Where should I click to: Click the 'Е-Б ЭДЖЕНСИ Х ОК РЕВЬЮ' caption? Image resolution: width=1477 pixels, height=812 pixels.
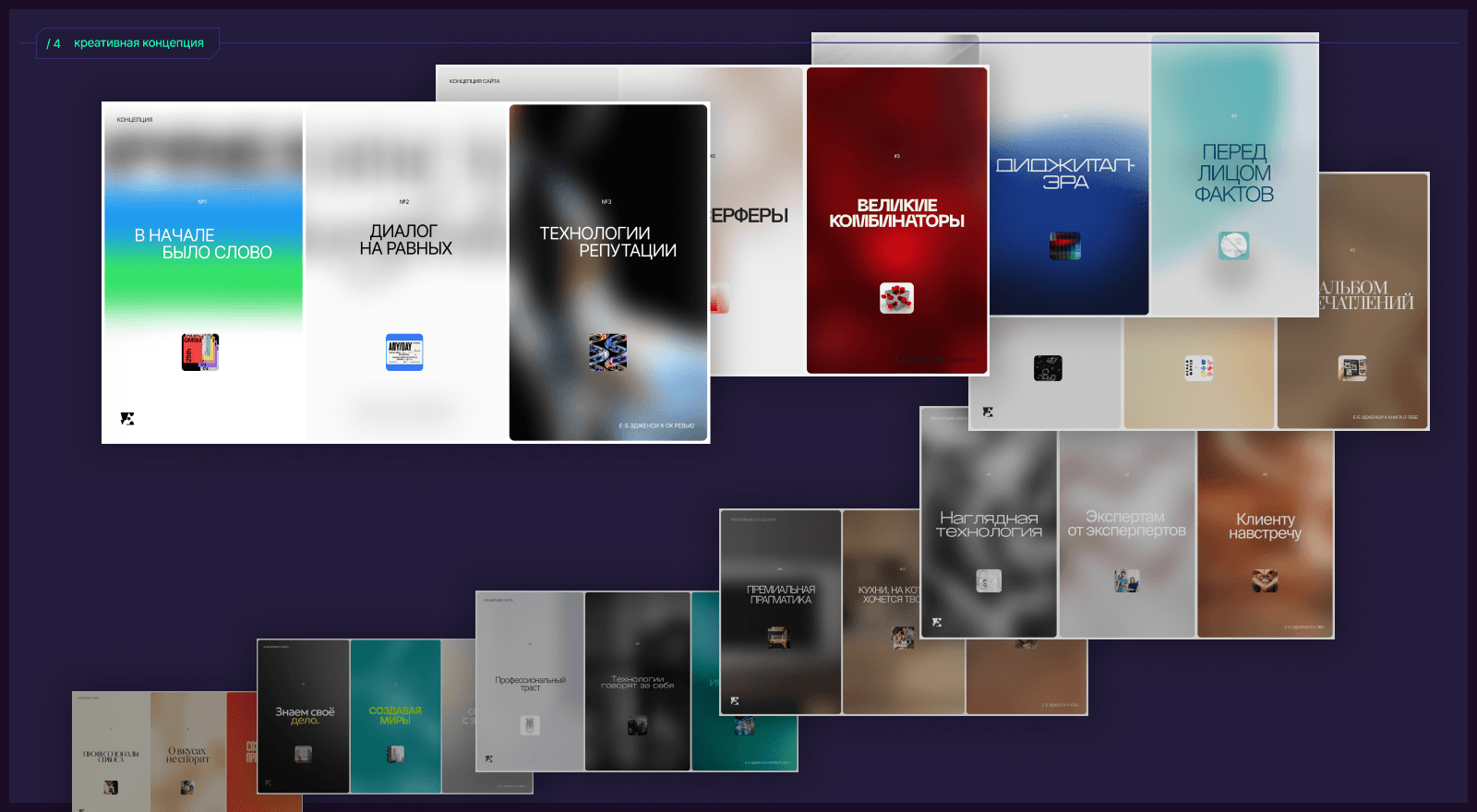(656, 425)
